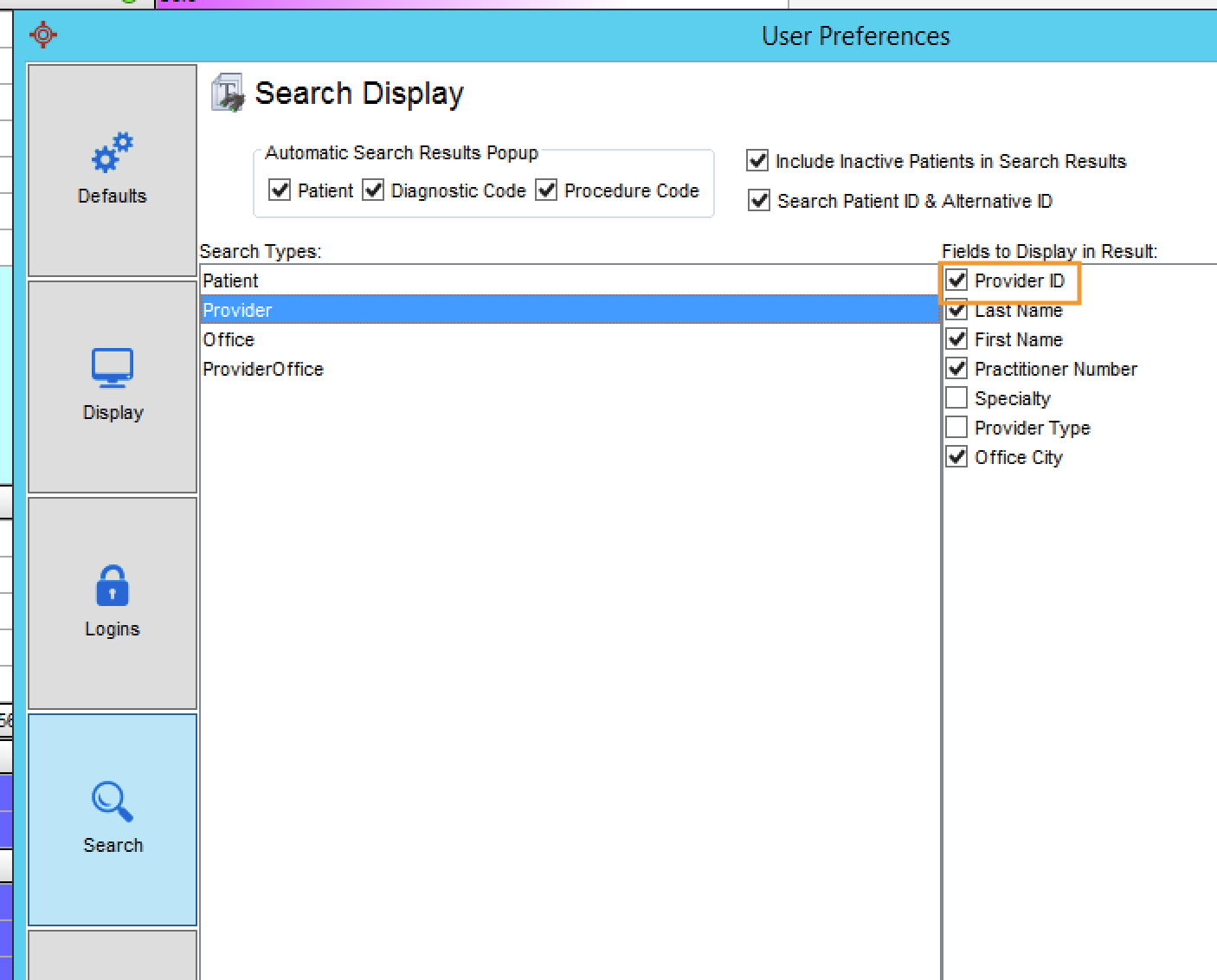The image size is (1217, 980).
Task: Click the red target icon in title bar
Action: 42,35
